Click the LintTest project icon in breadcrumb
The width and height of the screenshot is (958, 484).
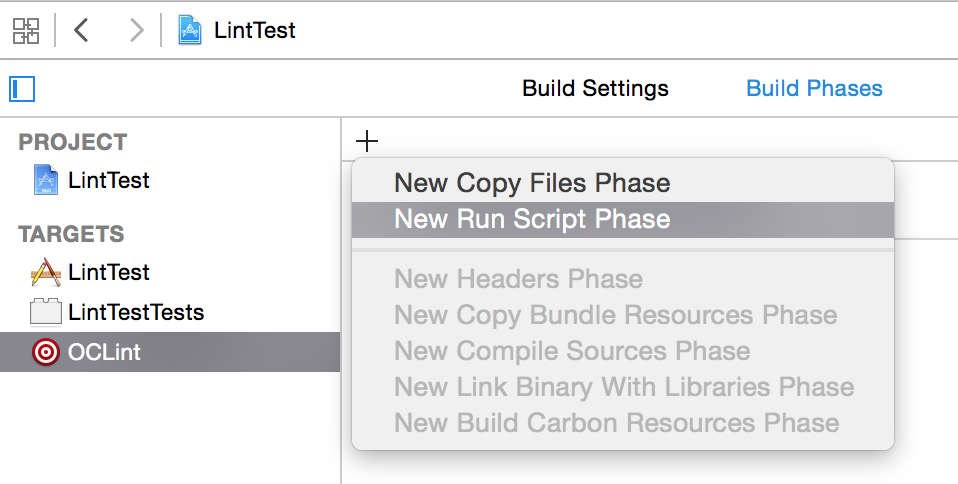tap(190, 30)
